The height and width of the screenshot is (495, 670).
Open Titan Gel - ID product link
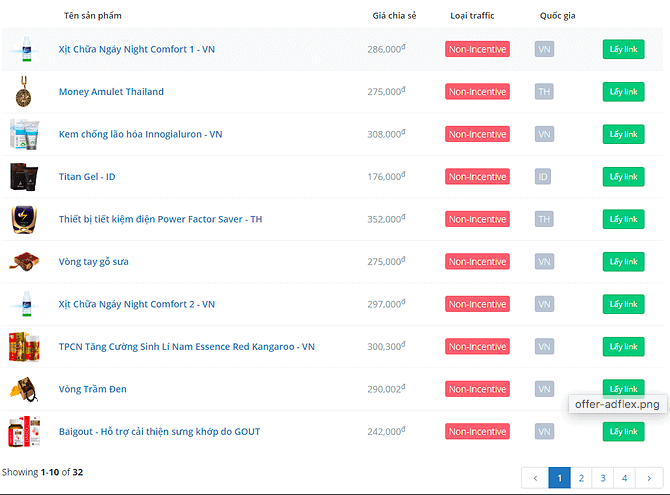coord(87,177)
